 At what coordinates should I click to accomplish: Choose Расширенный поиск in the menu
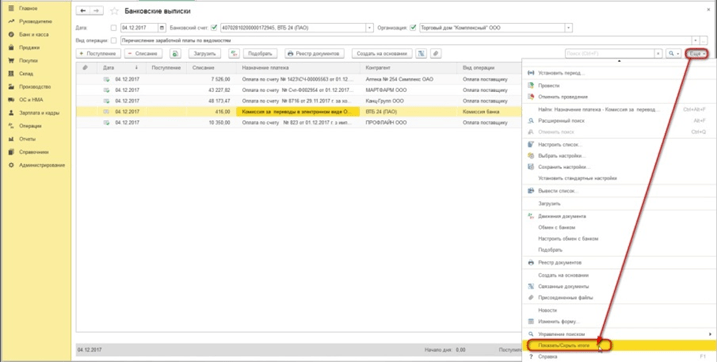pos(620,121)
